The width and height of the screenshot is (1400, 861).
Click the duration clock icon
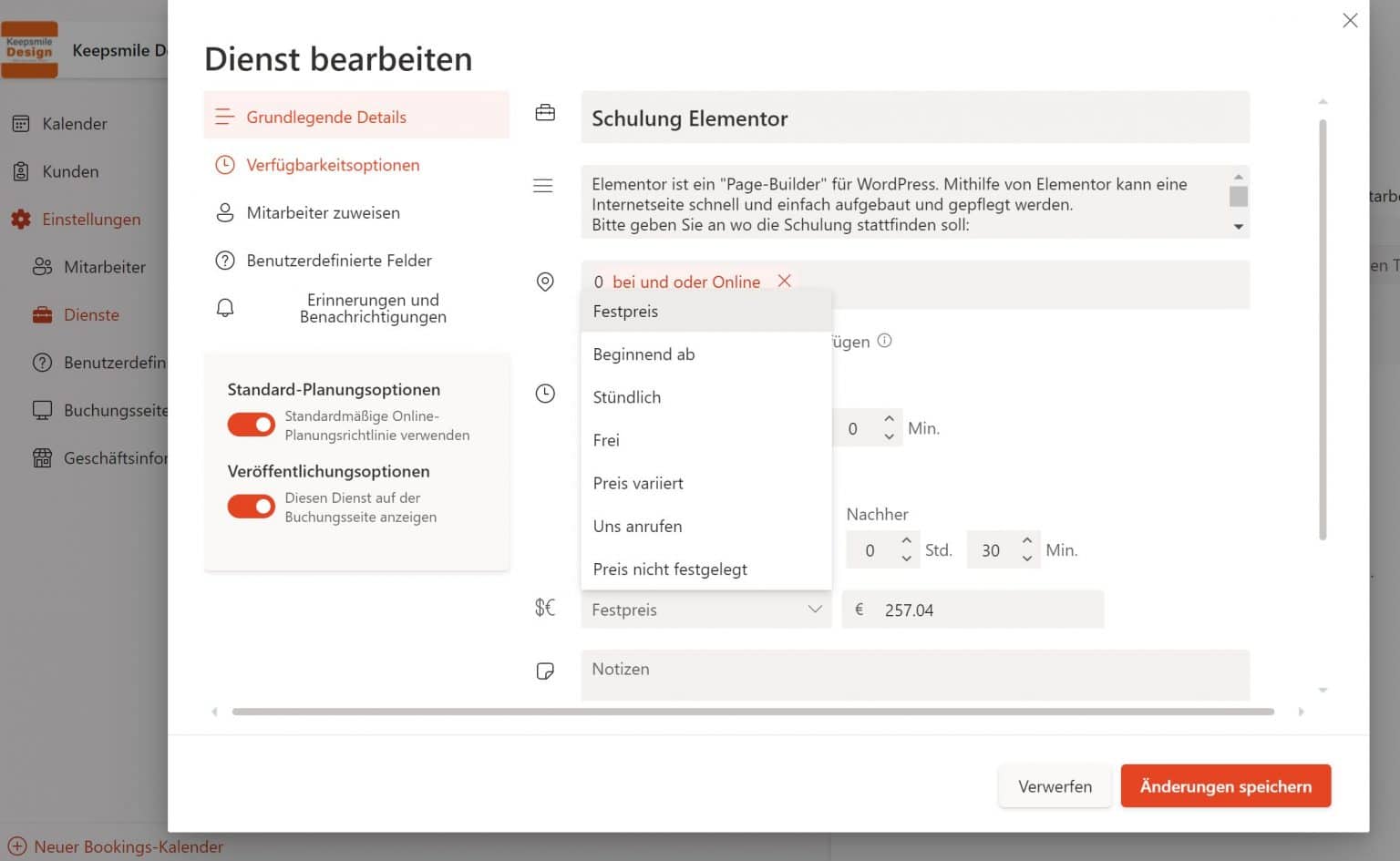tap(545, 394)
